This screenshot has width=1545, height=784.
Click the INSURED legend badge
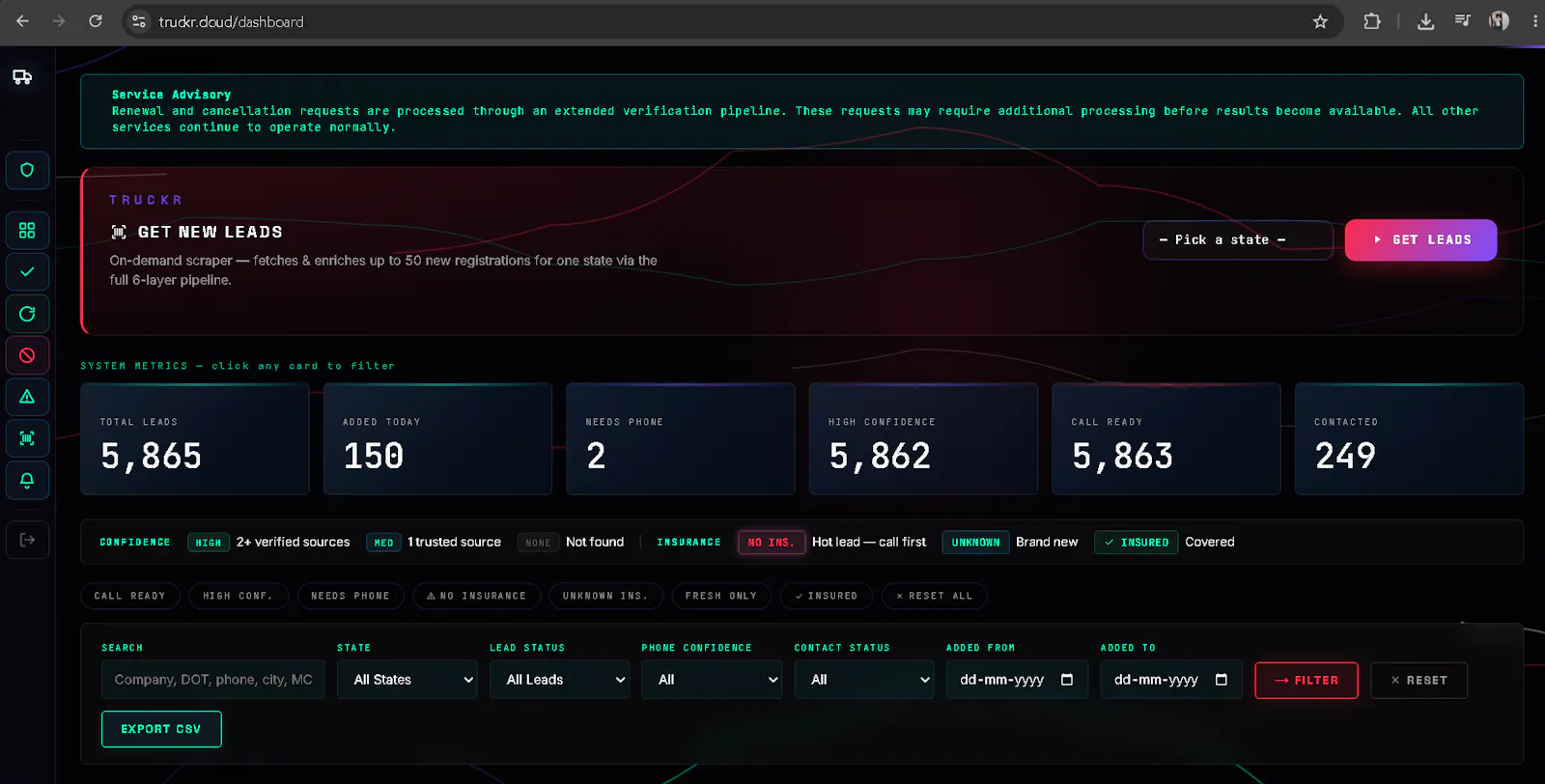(x=1136, y=543)
